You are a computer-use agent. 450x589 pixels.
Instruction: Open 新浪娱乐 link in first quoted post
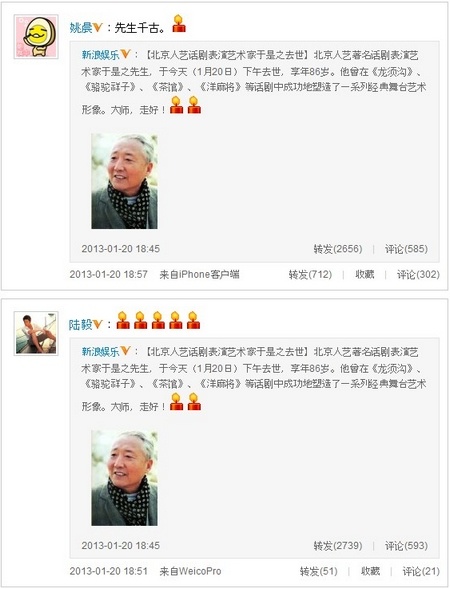click(101, 55)
